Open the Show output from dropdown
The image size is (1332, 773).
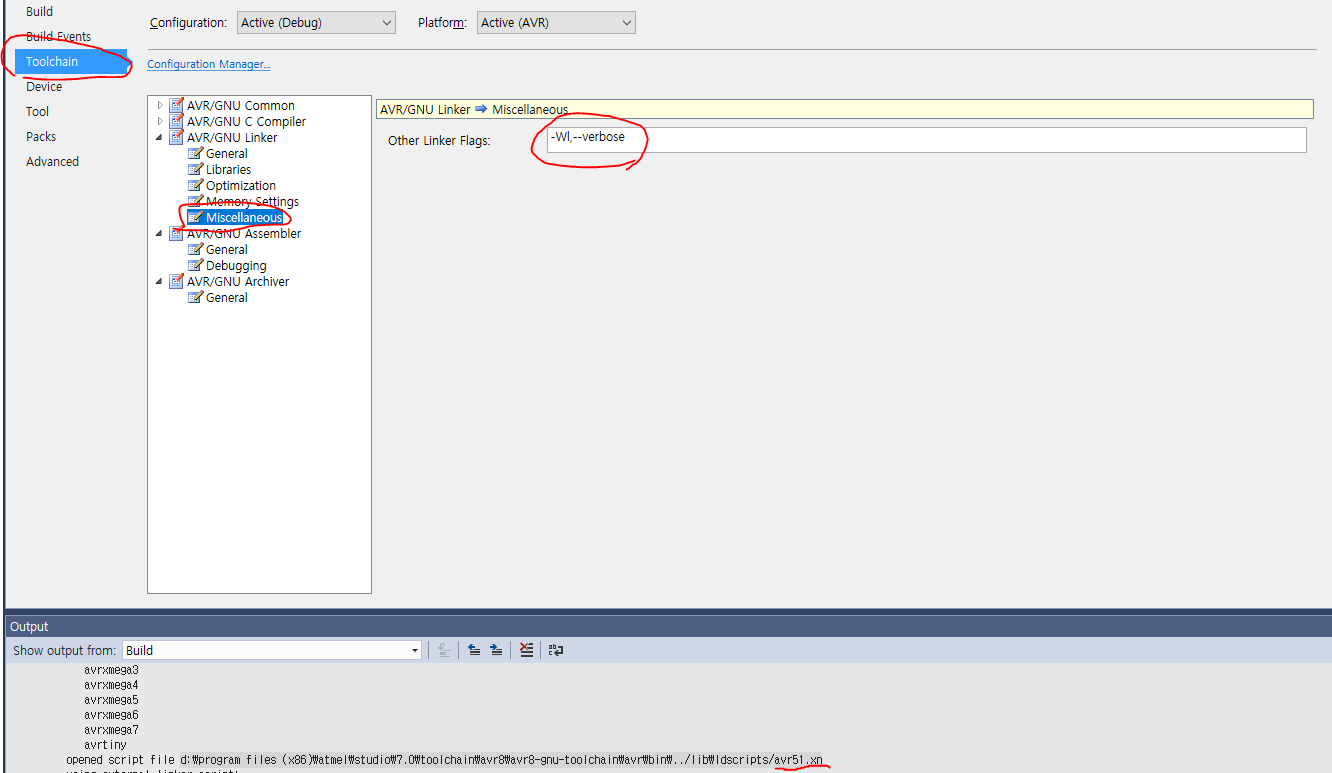pos(272,650)
